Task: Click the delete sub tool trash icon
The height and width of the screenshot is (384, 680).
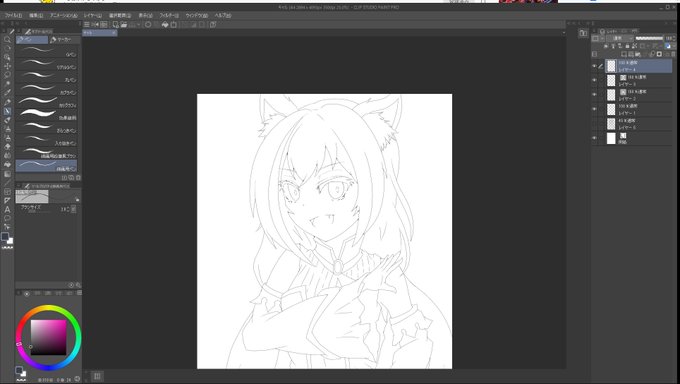Action: [x=78, y=178]
